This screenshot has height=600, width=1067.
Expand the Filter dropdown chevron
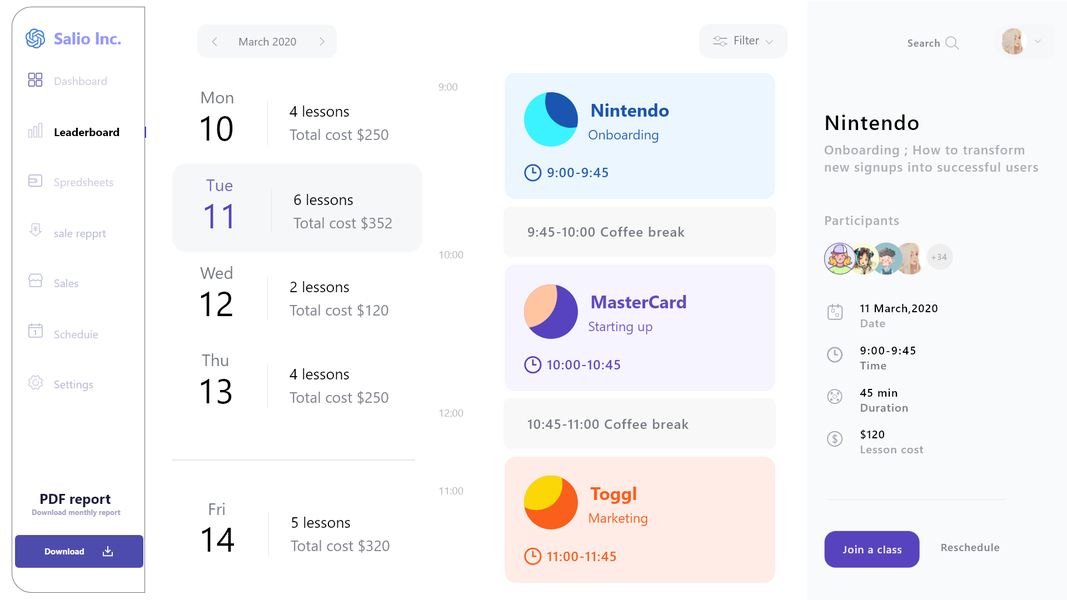(x=769, y=42)
